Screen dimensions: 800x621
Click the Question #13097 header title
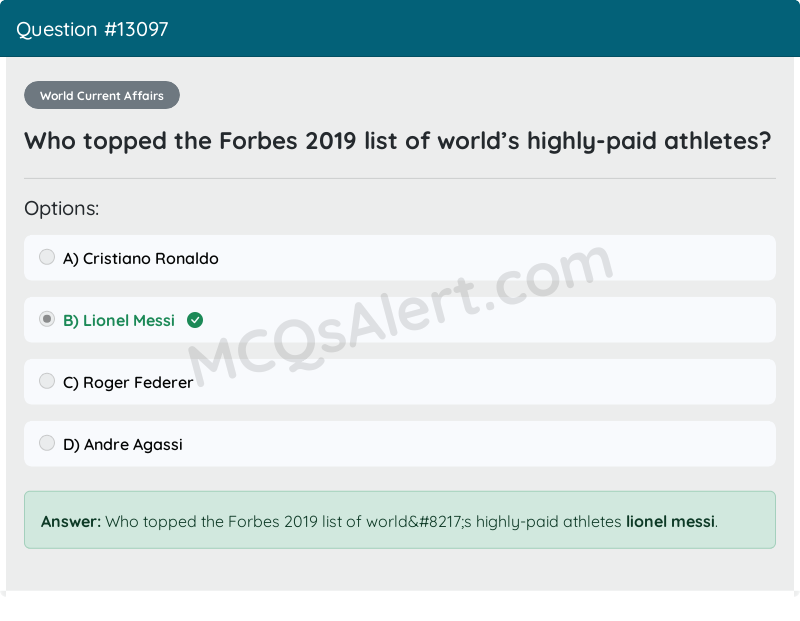92,29
